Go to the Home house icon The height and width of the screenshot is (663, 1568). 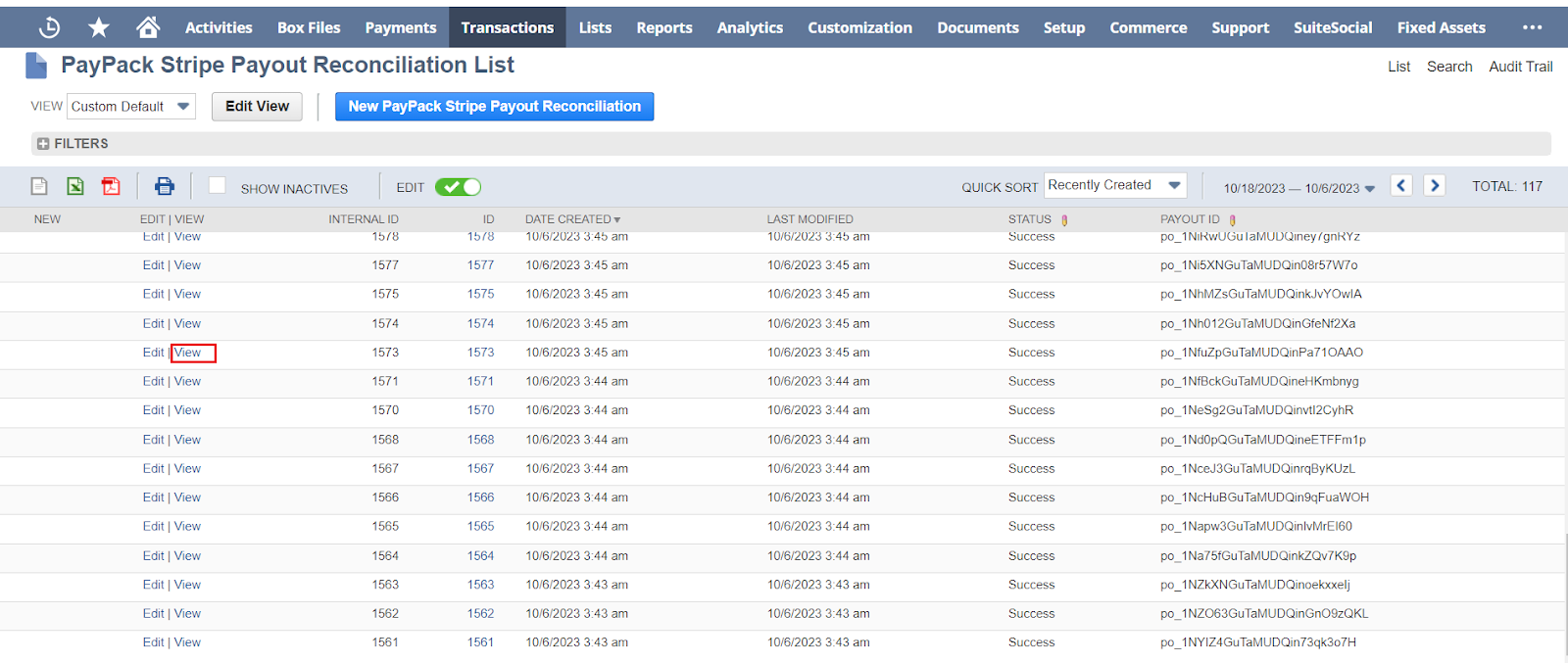pos(148,27)
